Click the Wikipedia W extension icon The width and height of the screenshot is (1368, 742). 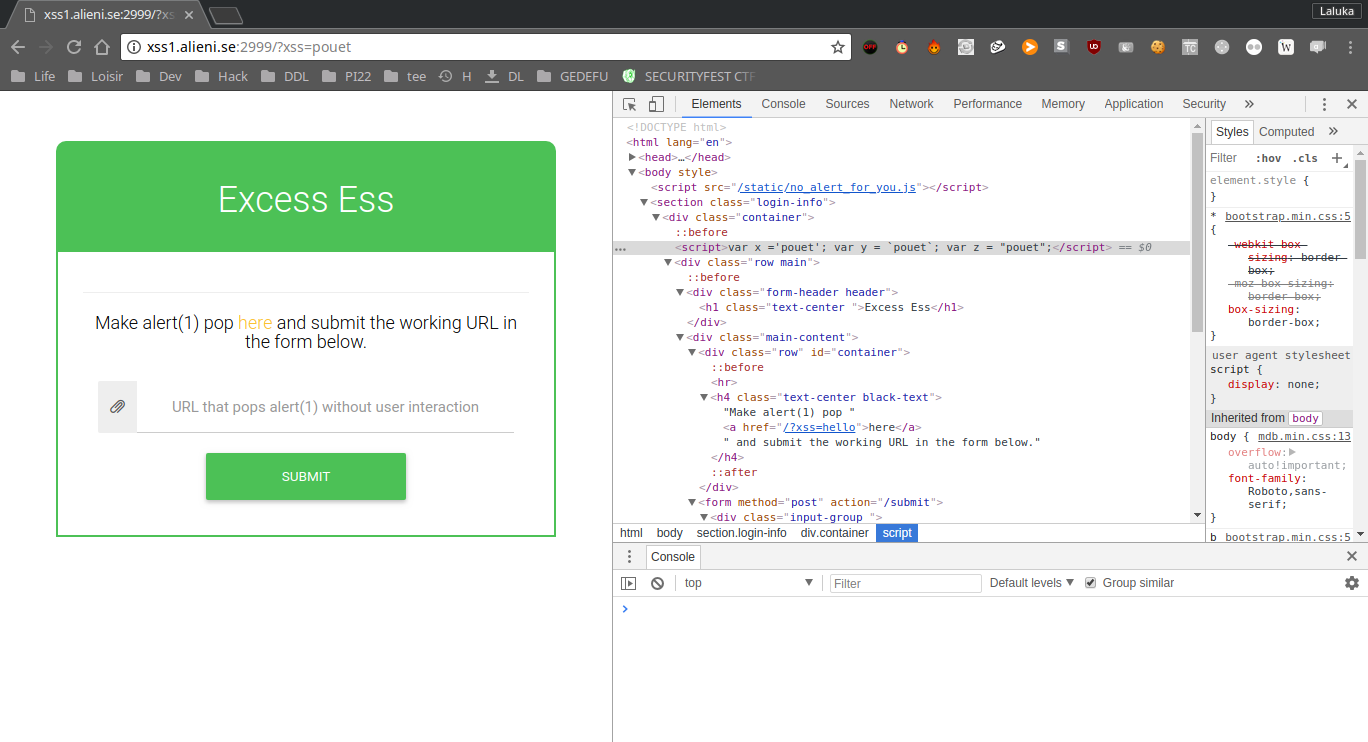[1286, 47]
